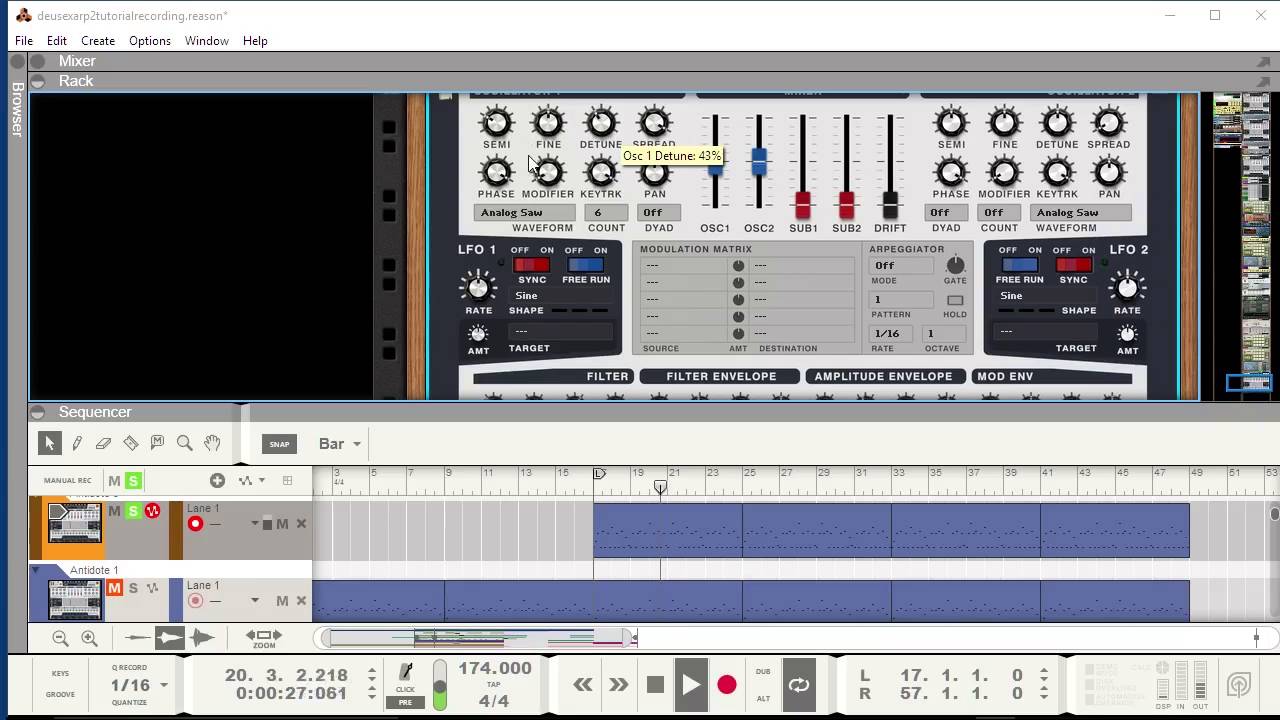Choose the medium waveform zoom icon
1280x720 pixels.
(x=170, y=638)
